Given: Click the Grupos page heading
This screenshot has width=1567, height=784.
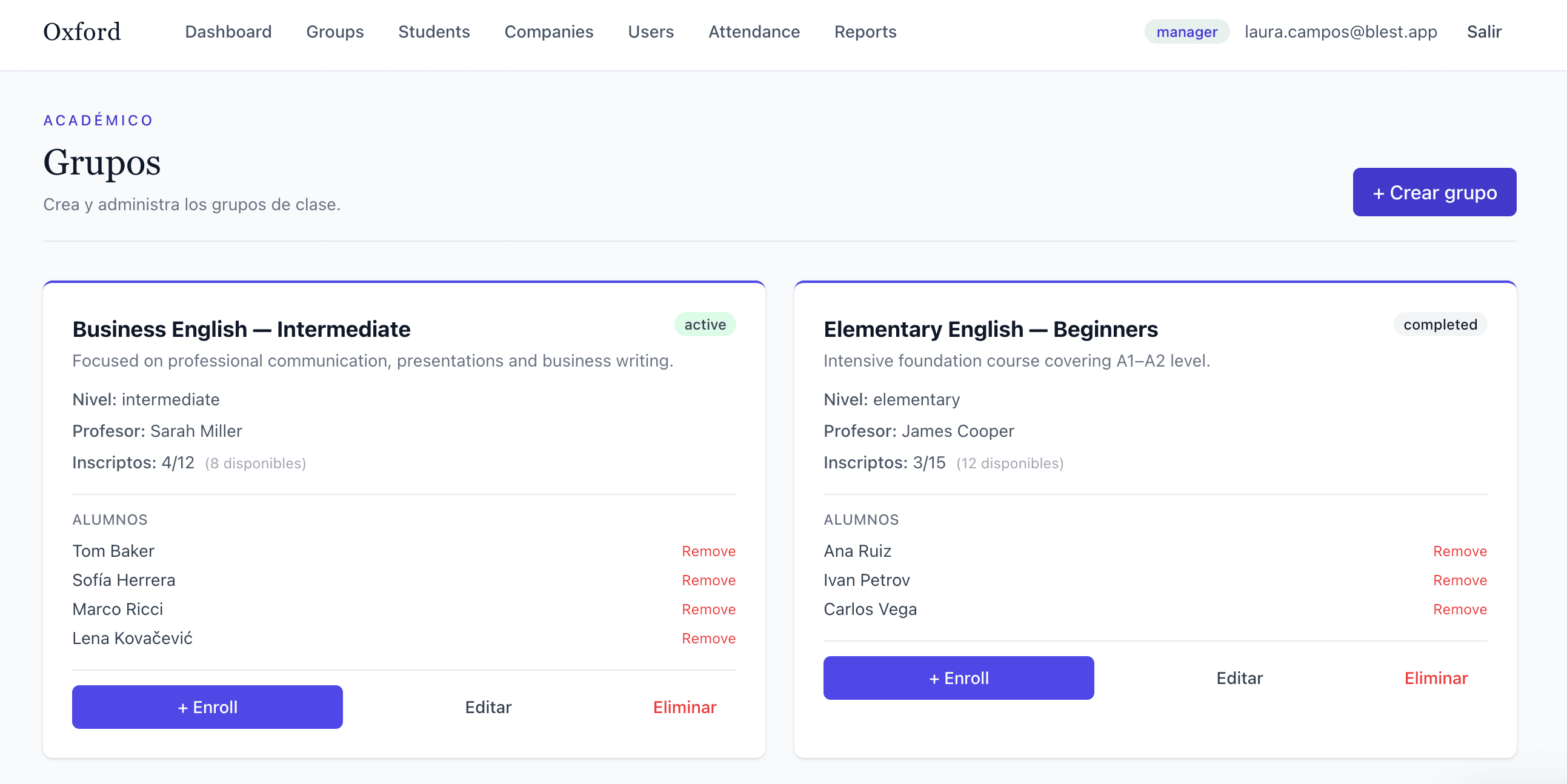Looking at the screenshot, I should [102, 162].
